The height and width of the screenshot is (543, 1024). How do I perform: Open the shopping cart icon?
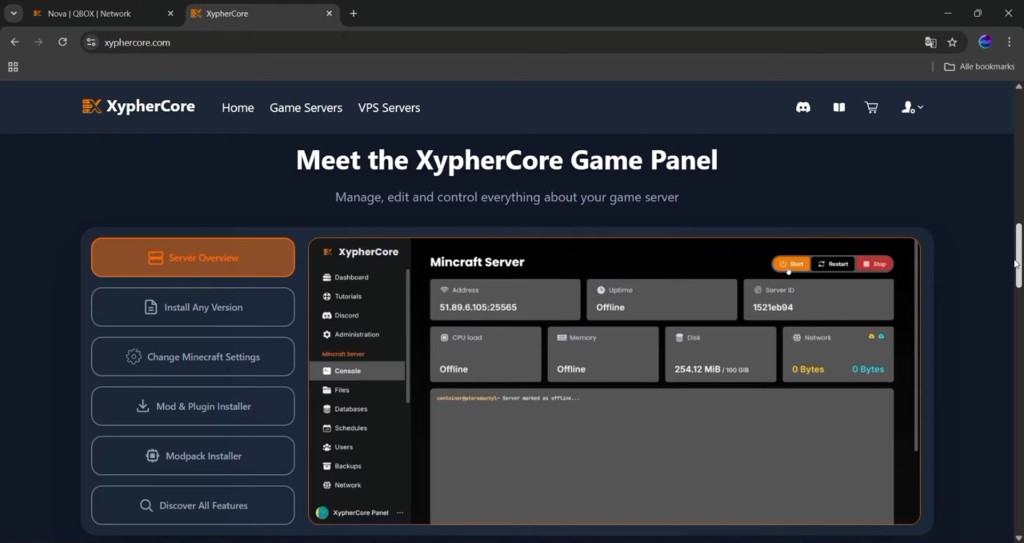tap(872, 107)
